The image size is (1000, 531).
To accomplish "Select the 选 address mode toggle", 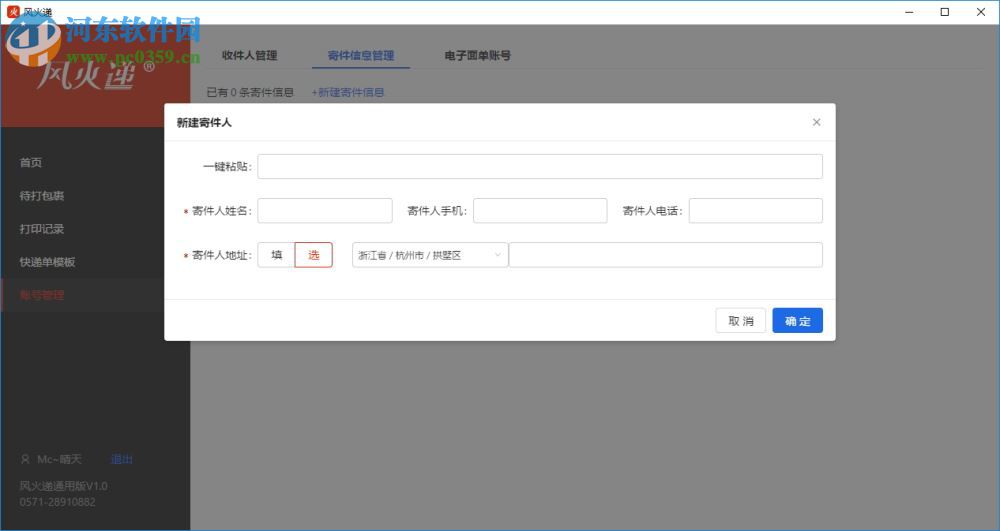I will pos(314,255).
